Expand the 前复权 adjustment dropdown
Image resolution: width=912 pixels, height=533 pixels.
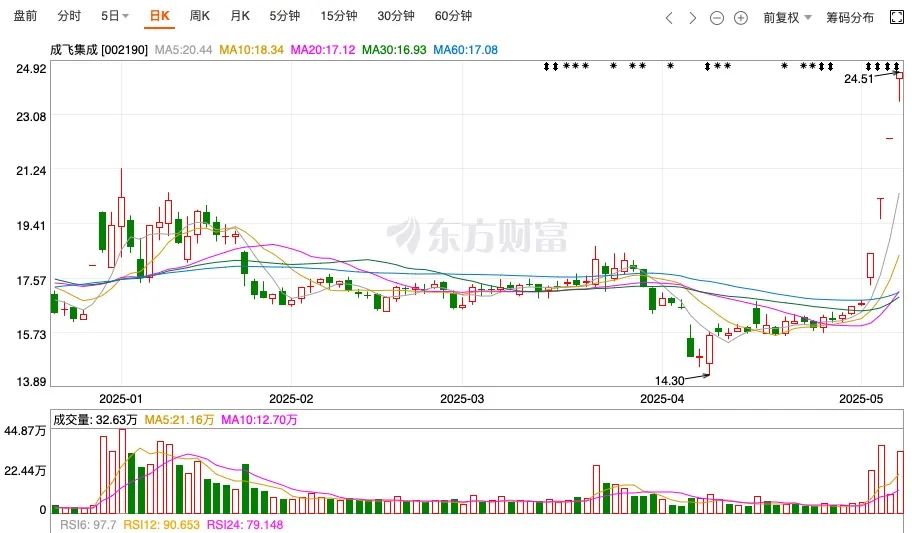click(788, 17)
